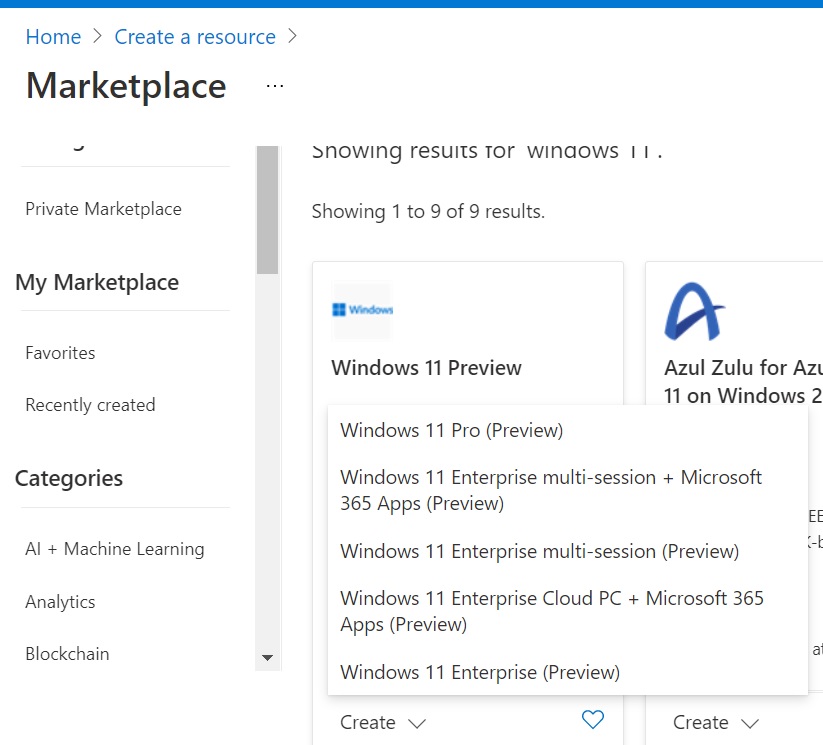Expand Create dropdown on Azul Zulu card
The image size is (823, 745).
click(716, 722)
